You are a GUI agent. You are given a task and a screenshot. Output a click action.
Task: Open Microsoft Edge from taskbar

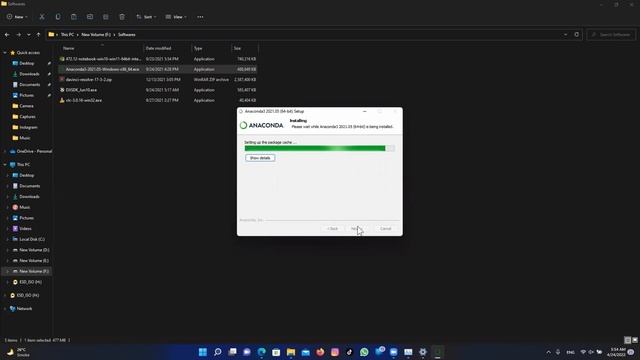coord(261,352)
